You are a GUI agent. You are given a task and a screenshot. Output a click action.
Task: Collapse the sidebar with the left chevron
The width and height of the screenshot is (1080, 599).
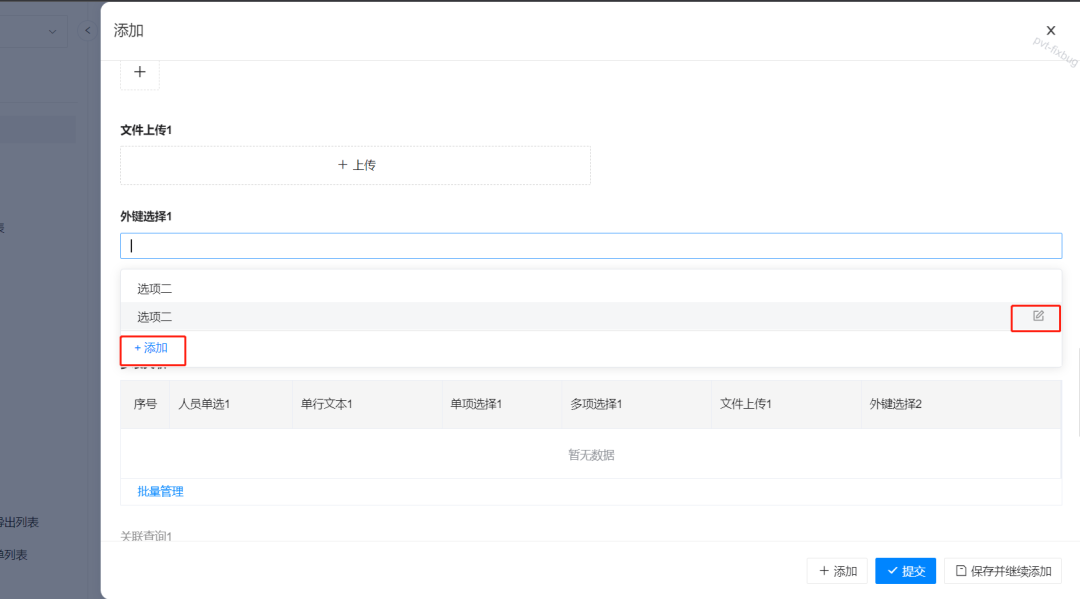[87, 30]
